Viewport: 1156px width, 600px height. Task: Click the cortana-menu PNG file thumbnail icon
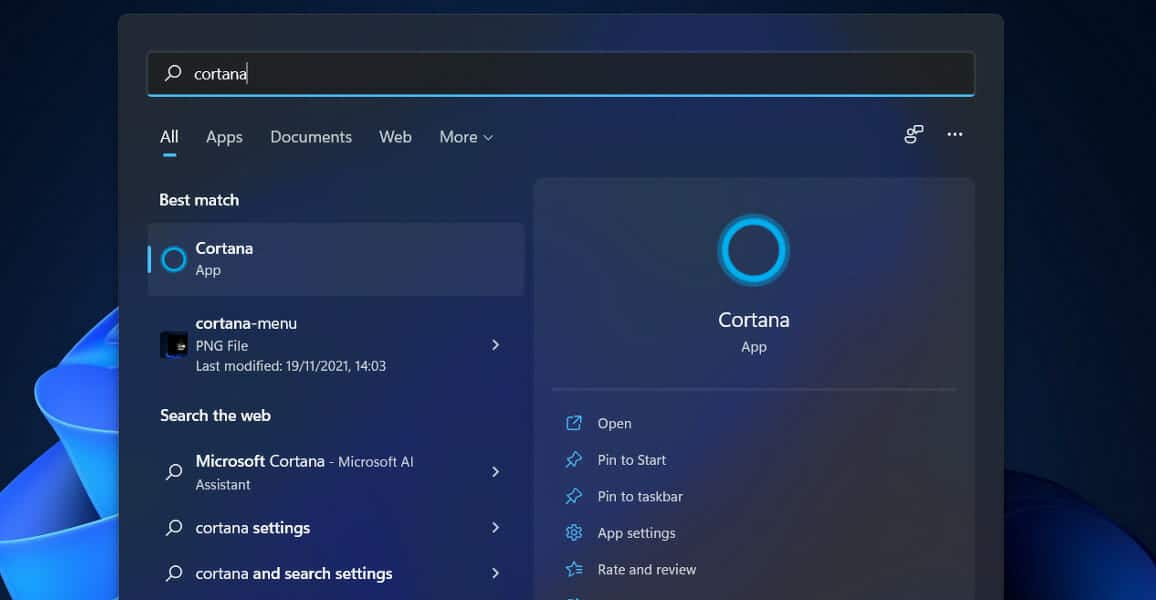coord(173,344)
